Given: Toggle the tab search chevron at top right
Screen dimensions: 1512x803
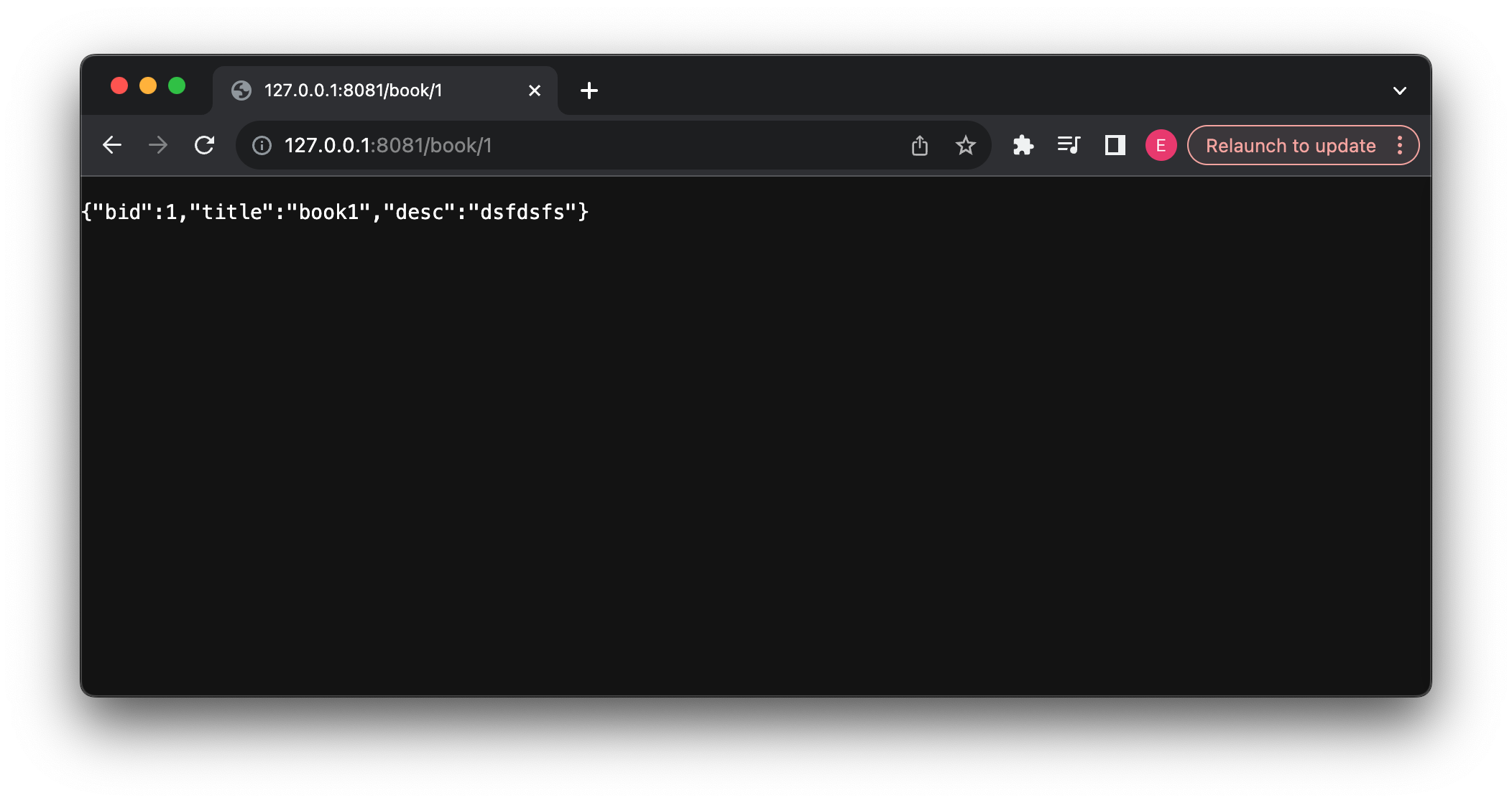Looking at the screenshot, I should pos(1400,90).
